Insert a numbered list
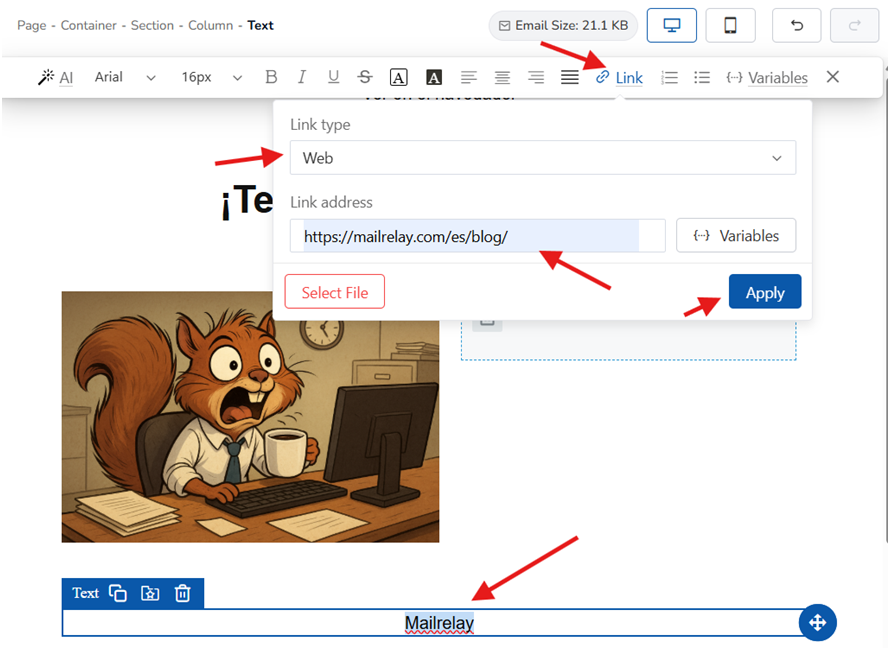 669,77
